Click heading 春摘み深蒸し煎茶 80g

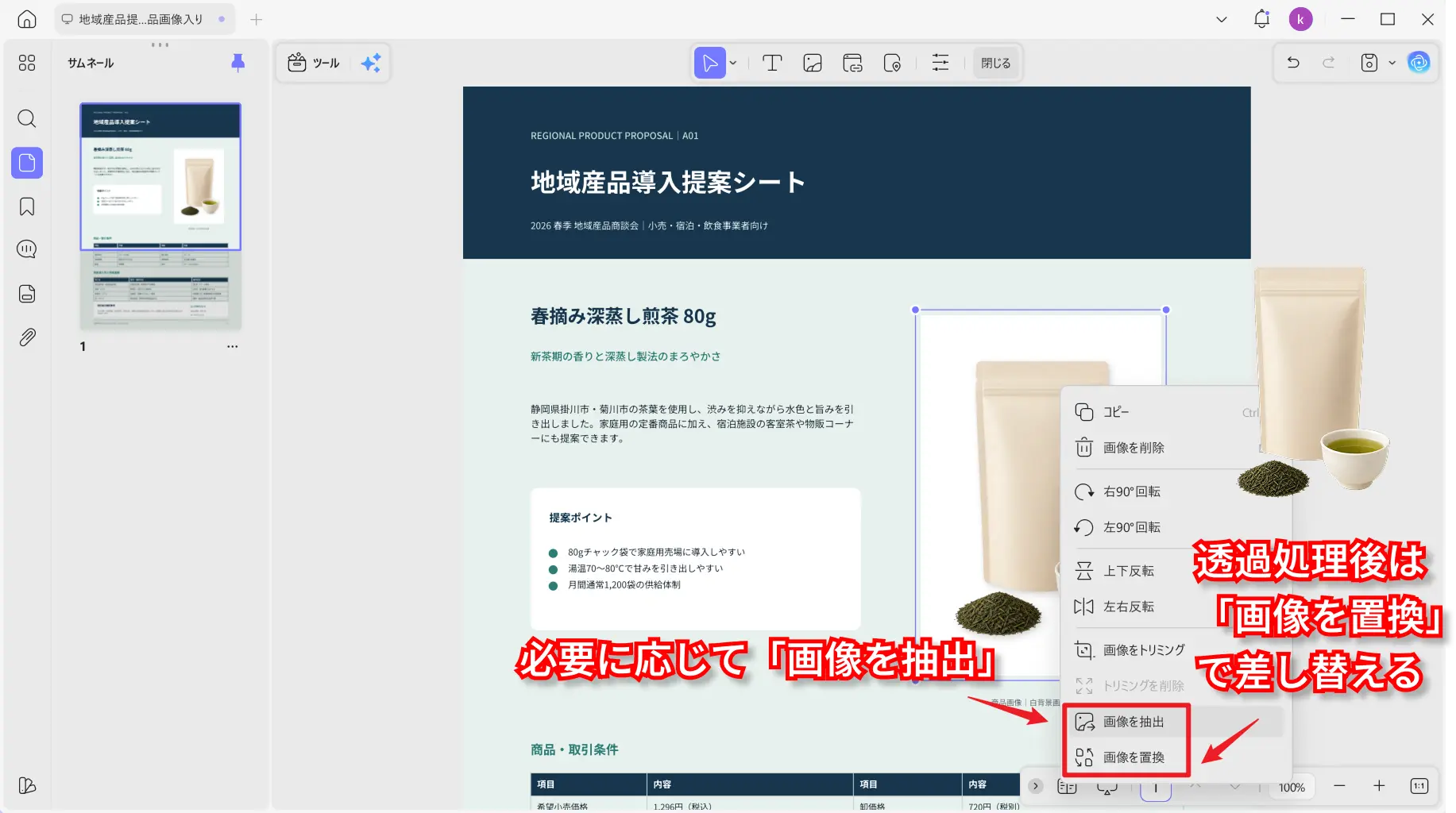(624, 316)
